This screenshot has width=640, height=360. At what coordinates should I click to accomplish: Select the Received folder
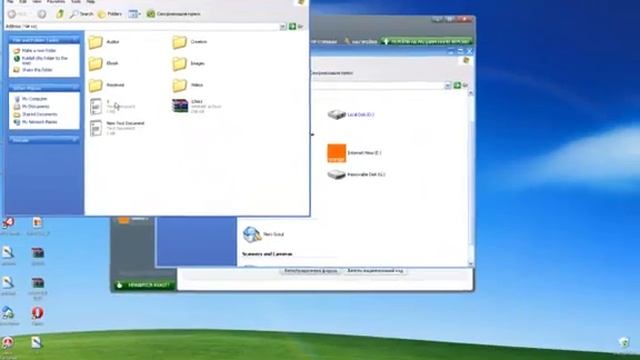pos(106,85)
